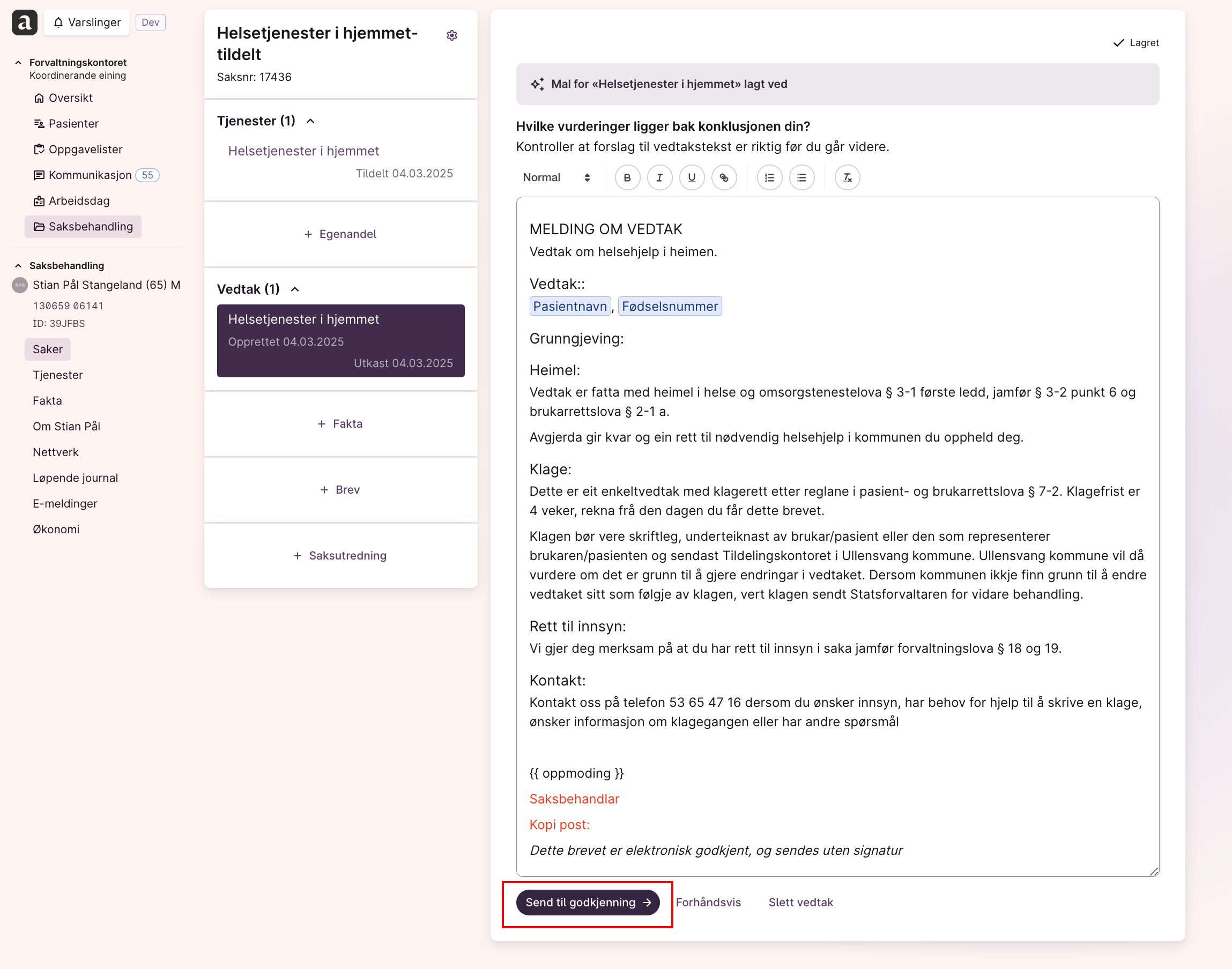Viewport: 1232px width, 969px height.
Task: Click the {{ oppmoding }} placeholder
Action: pyautogui.click(x=576, y=773)
